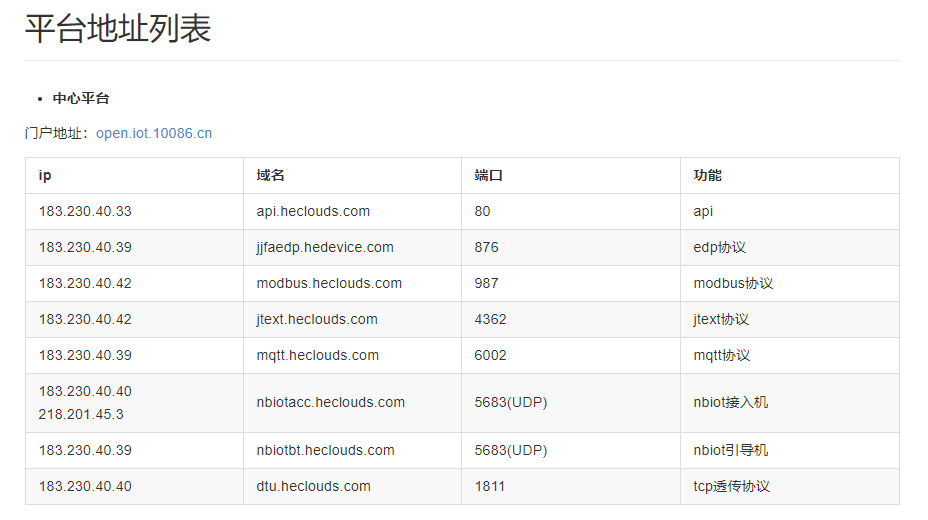Click the 183.230.40.33 IP address cell
Viewport: 928px width, 520px height.
click(x=85, y=211)
